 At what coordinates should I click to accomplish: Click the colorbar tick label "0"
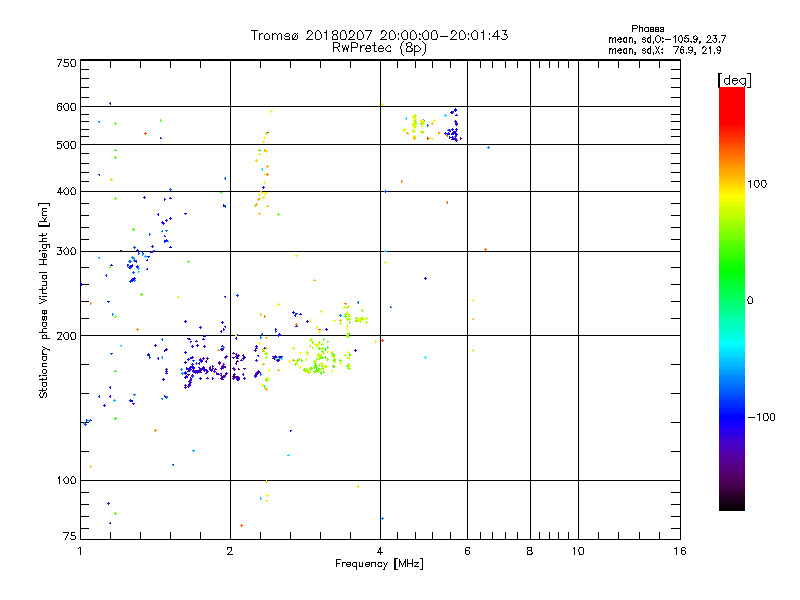pos(750,301)
